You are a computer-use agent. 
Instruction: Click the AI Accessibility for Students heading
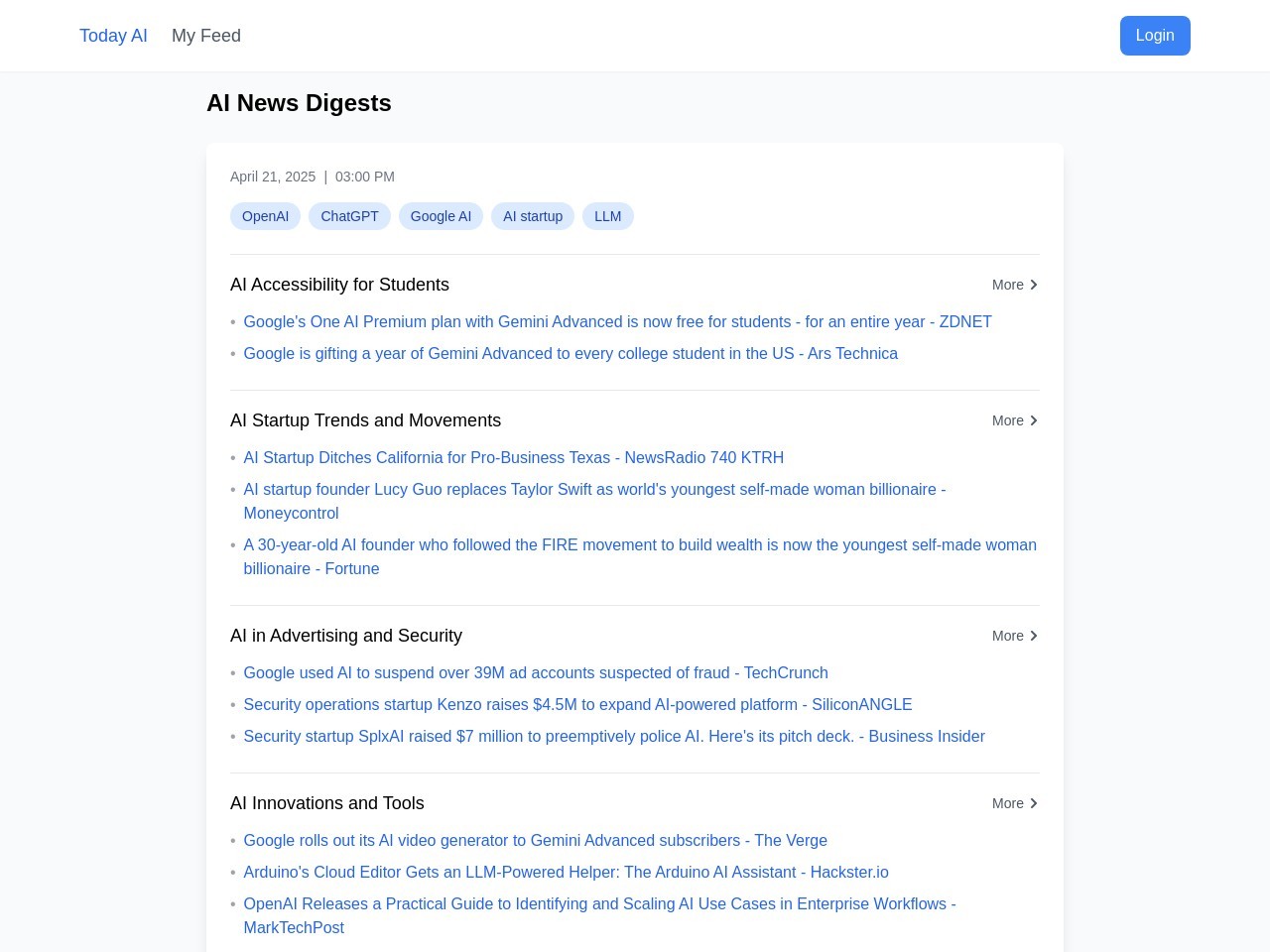click(339, 285)
